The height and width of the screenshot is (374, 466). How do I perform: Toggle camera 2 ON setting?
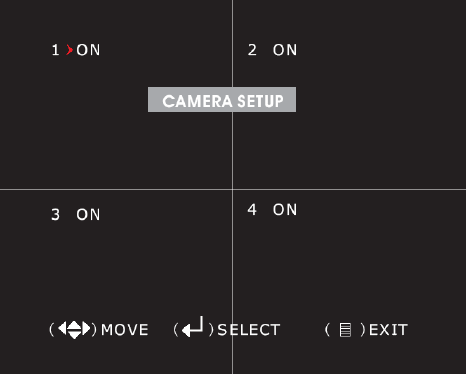click(285, 50)
